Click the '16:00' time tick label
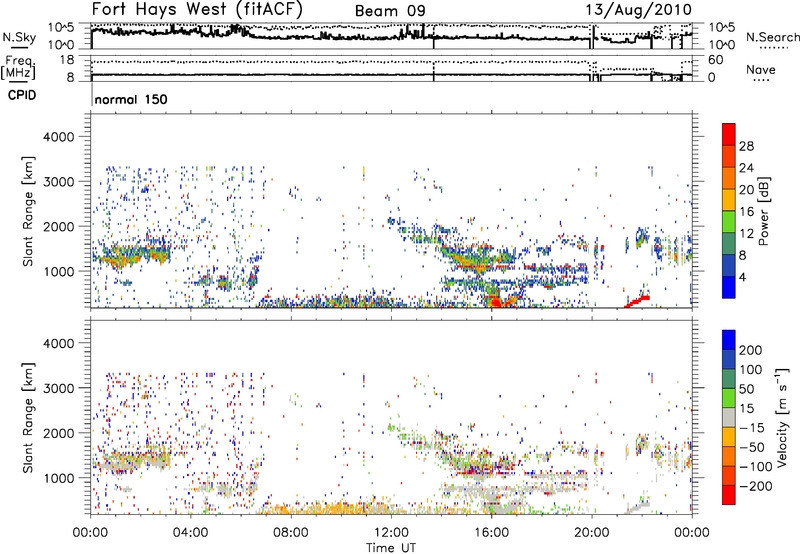Viewport: 800px width, 554px height. 491,532
